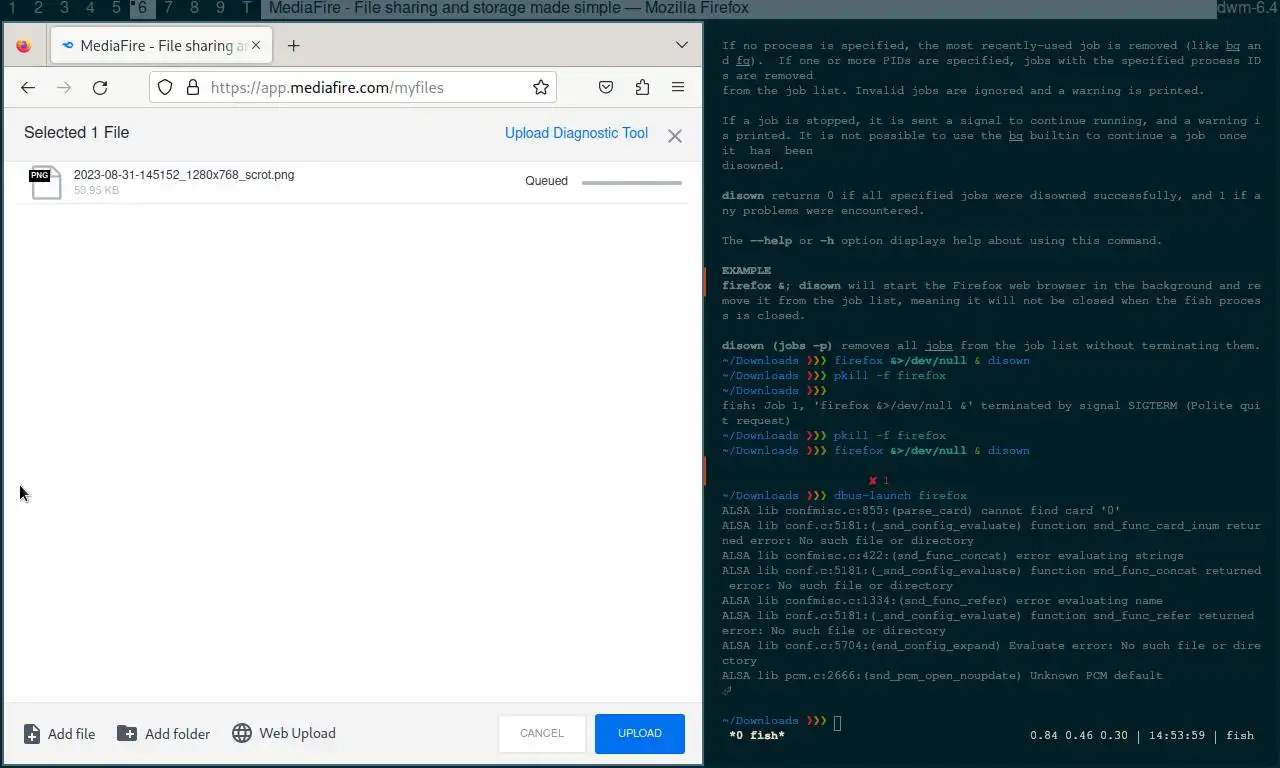Open the Pocket save icon

(606, 87)
